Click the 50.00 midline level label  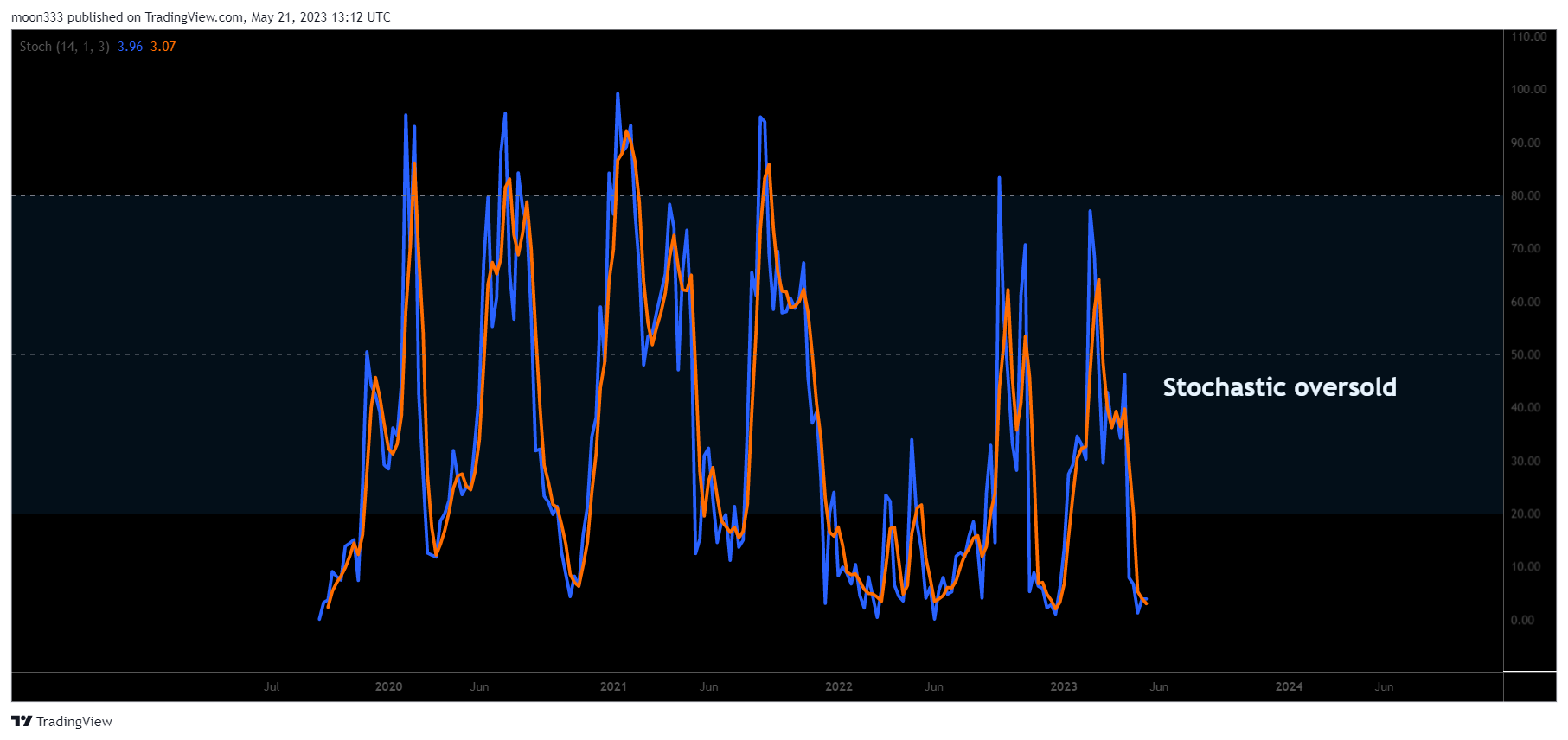[x=1526, y=354]
